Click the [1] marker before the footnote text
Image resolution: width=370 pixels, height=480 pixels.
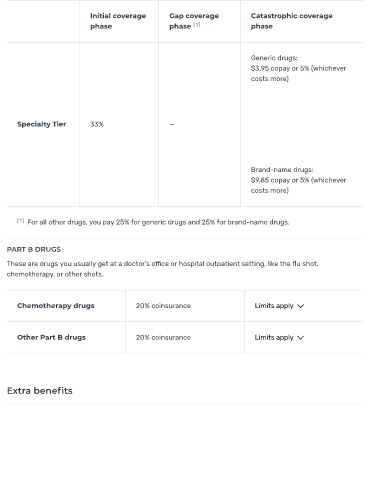point(20,221)
